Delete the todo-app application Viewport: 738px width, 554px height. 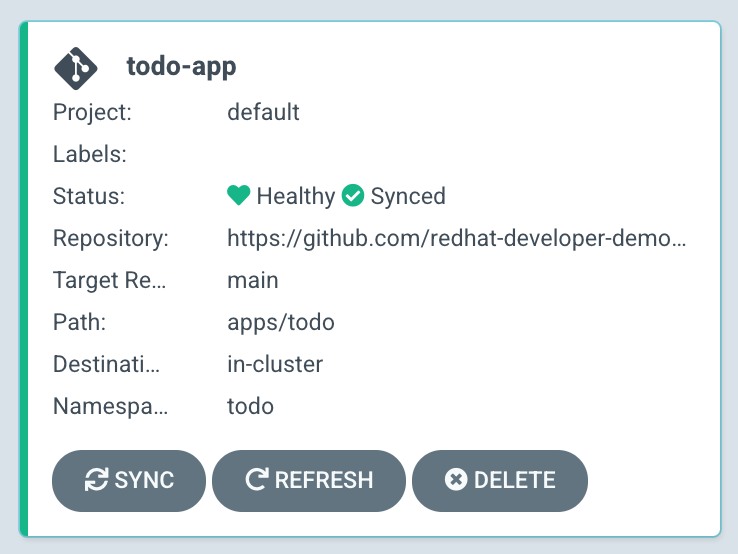[500, 481]
